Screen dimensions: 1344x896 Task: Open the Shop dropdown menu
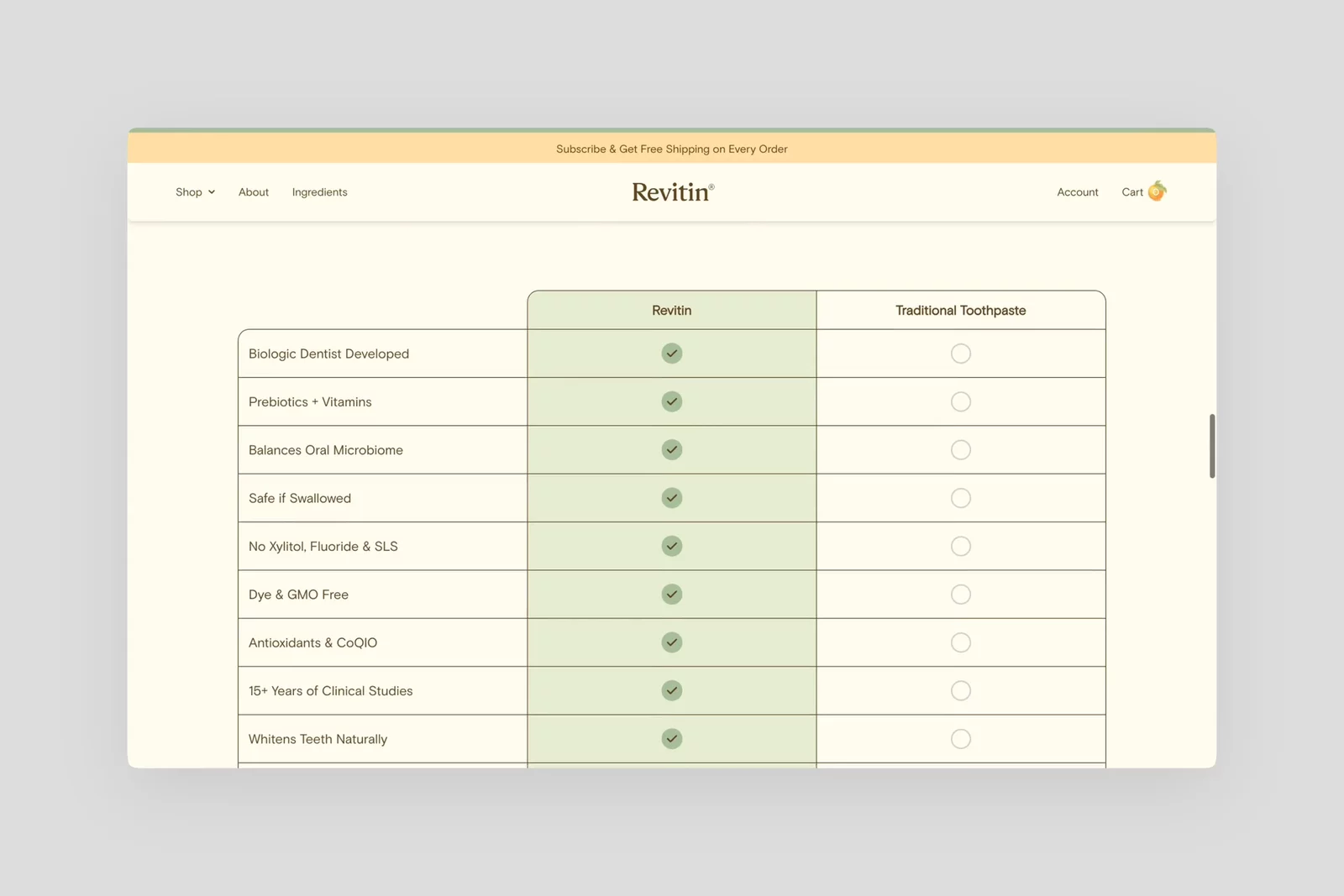tap(195, 192)
